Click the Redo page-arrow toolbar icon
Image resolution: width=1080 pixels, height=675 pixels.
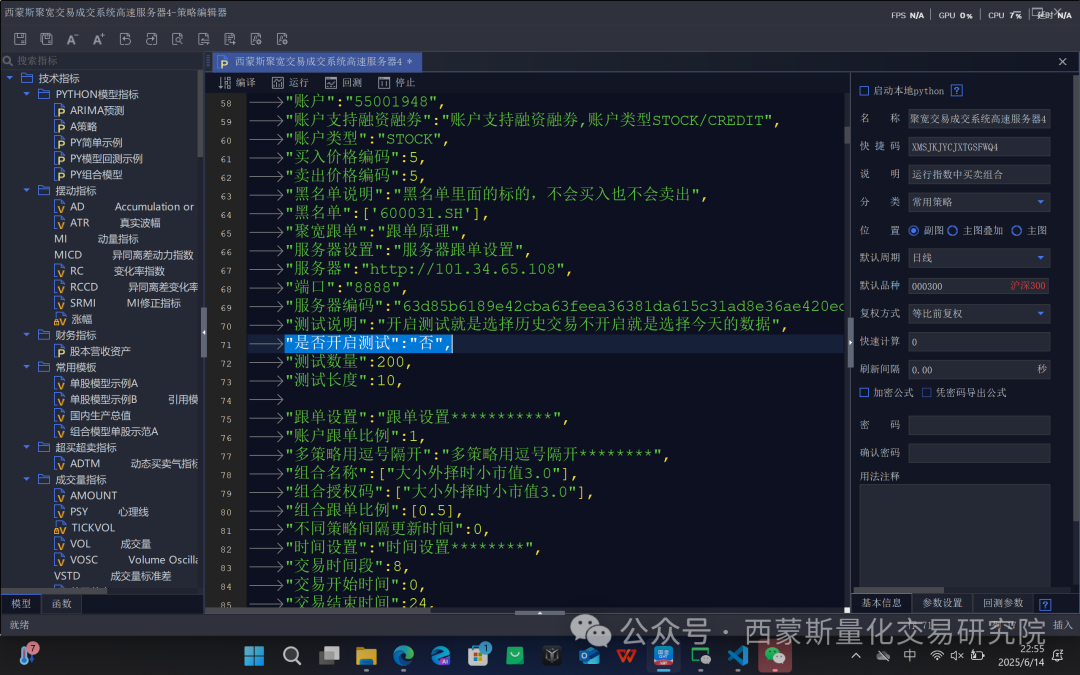(x=151, y=39)
